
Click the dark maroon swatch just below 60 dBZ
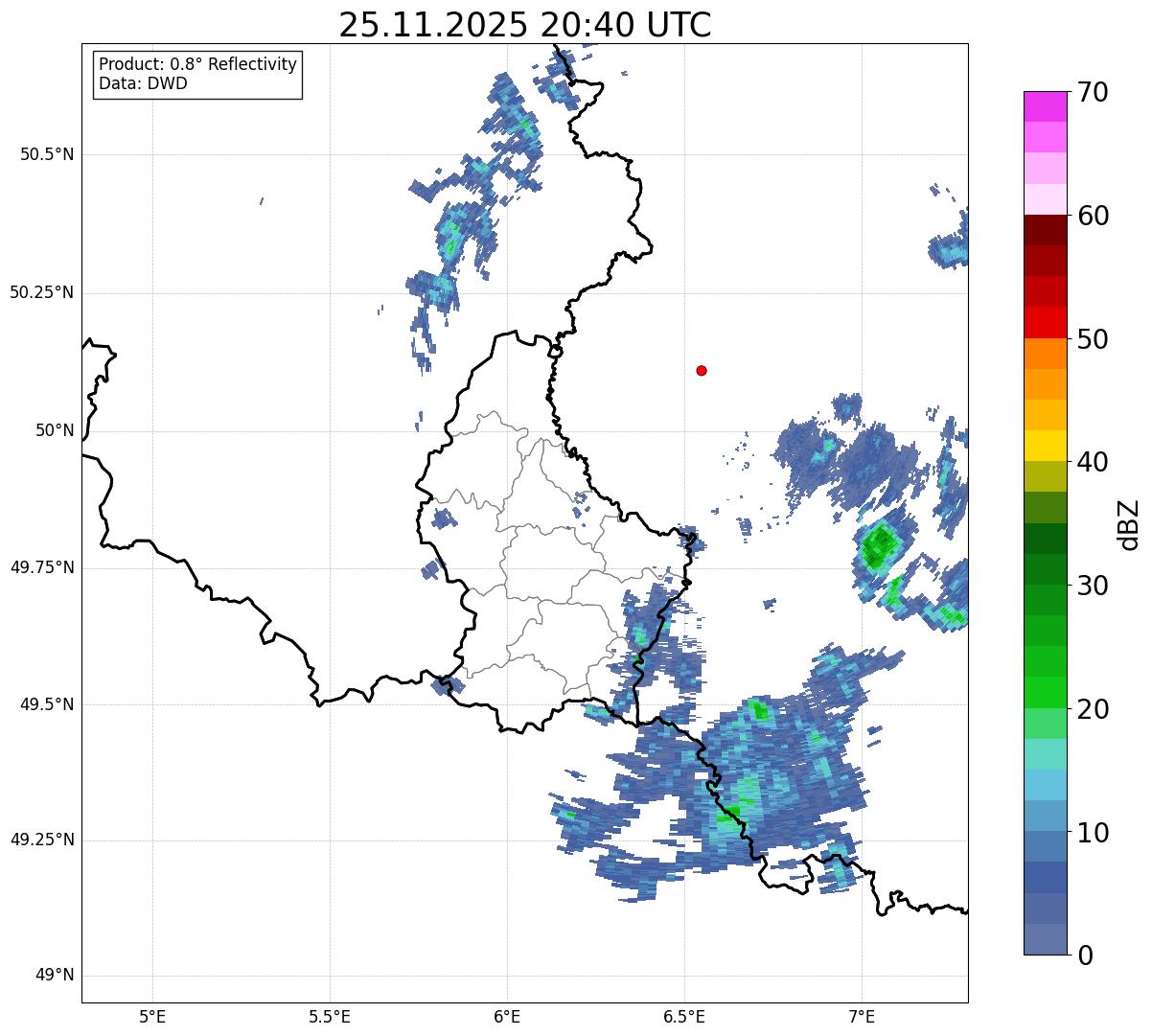[1046, 230]
